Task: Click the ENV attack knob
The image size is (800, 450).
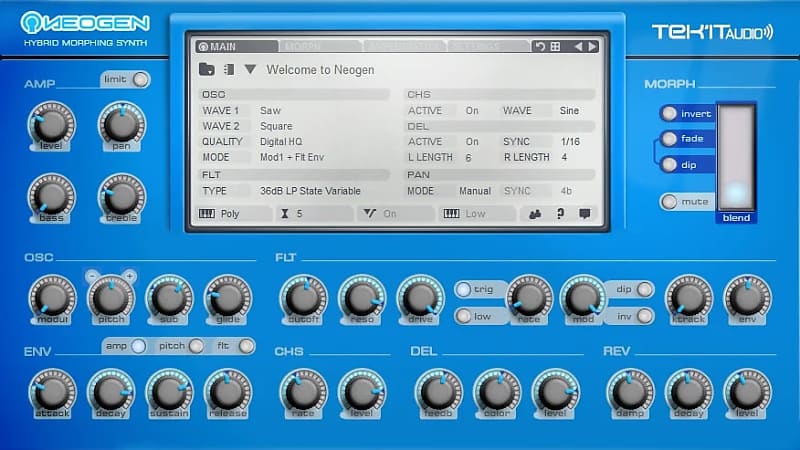Action: point(52,392)
